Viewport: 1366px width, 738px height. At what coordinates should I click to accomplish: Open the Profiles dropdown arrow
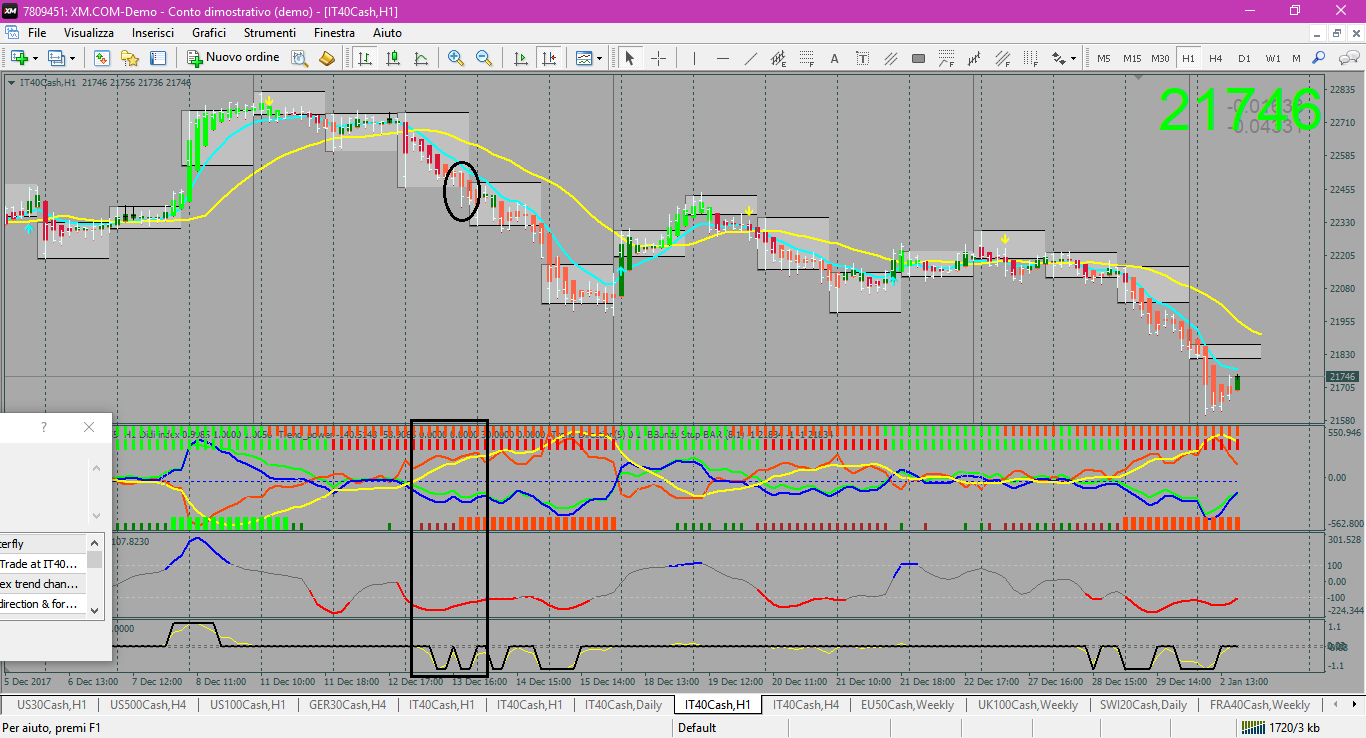tap(72, 58)
